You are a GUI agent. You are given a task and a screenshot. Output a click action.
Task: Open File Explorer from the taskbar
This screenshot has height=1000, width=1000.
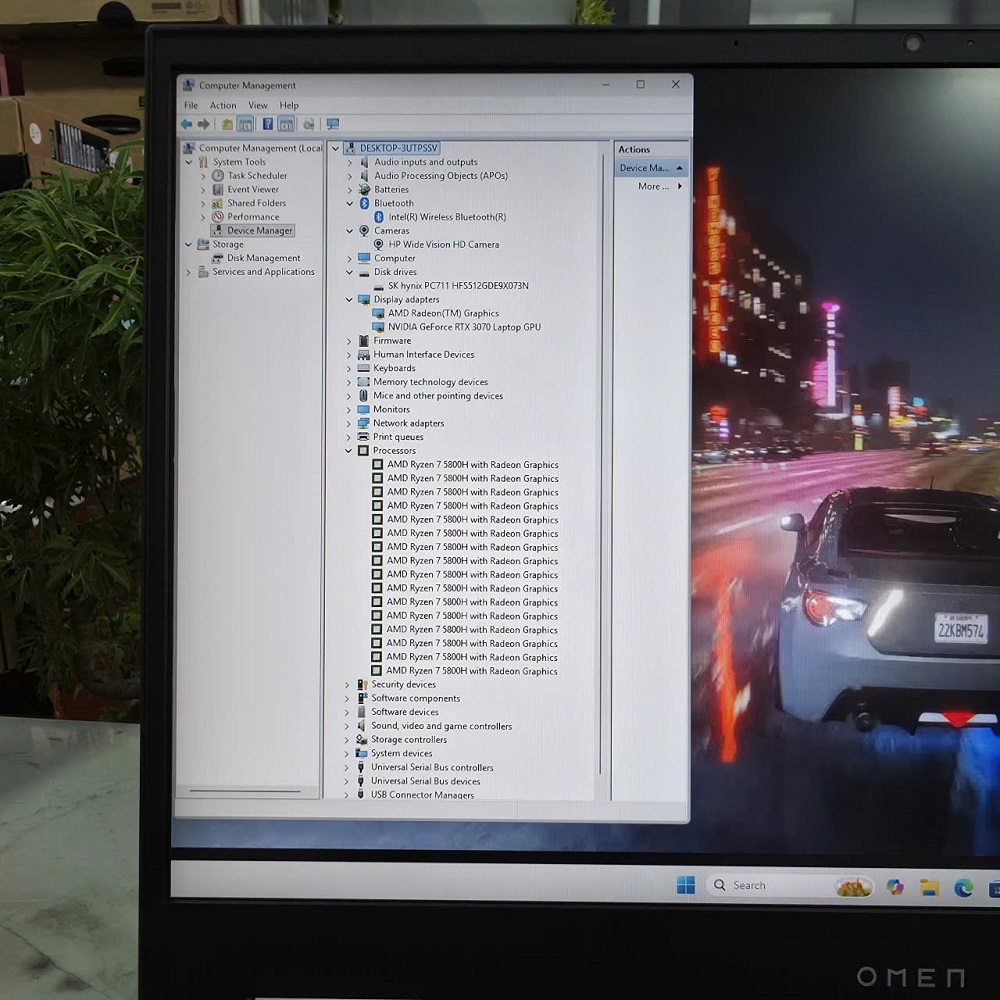tap(929, 887)
